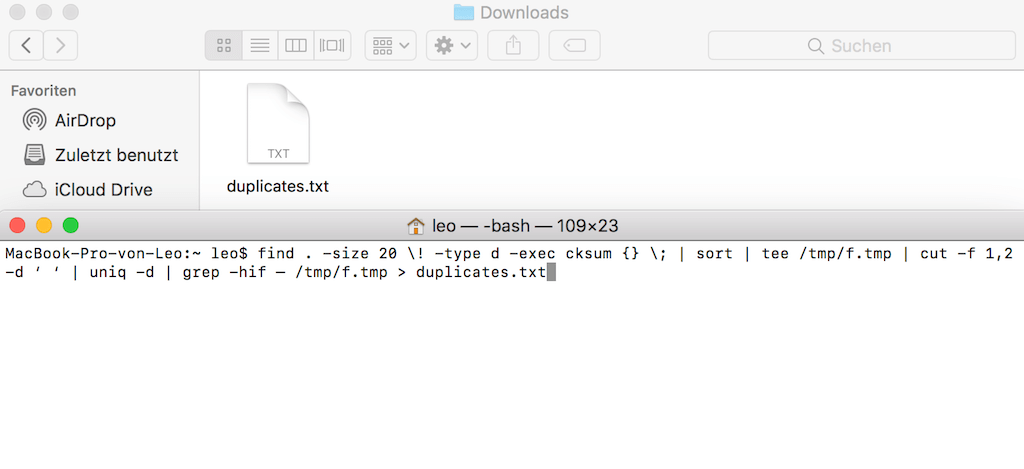This screenshot has height=469, width=1024.
Task: Go forward in Finder history
Action: (x=61, y=45)
